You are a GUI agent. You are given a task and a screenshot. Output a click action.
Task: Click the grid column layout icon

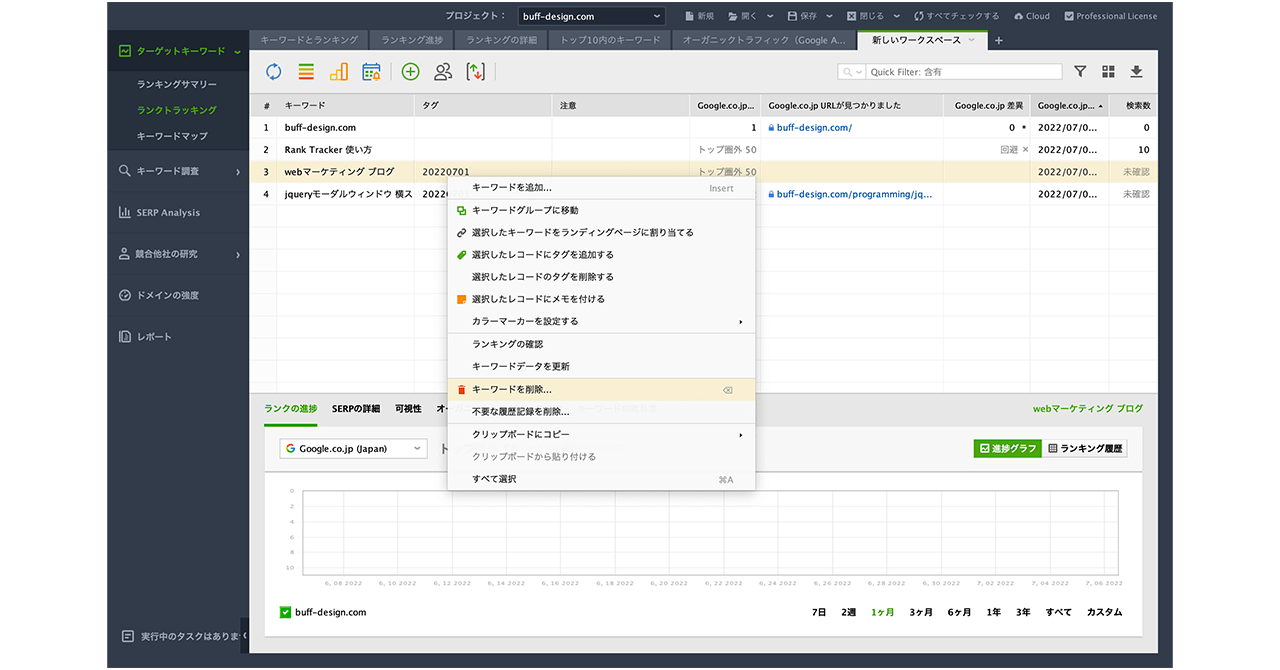pyautogui.click(x=1108, y=72)
